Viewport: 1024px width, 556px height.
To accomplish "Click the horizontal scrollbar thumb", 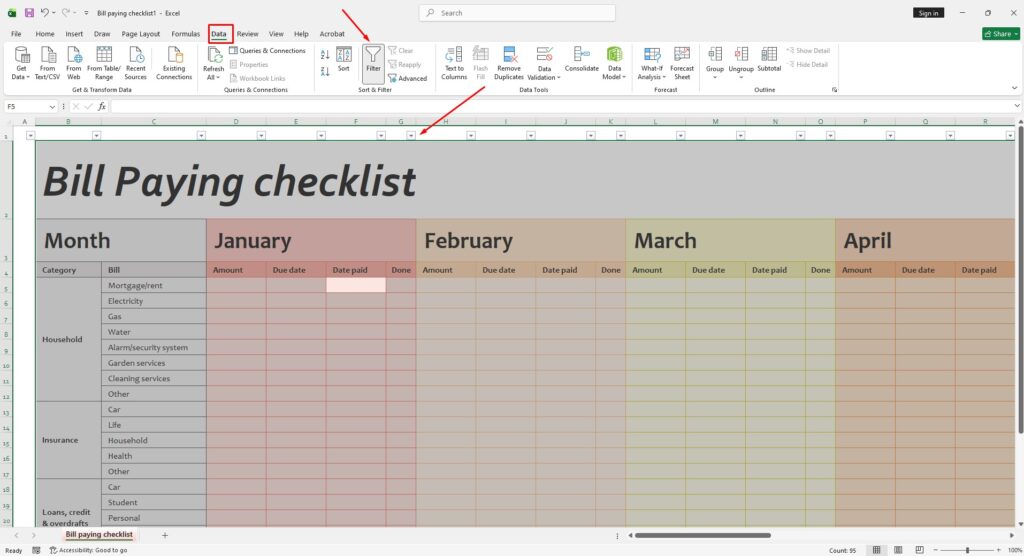I will [703, 535].
